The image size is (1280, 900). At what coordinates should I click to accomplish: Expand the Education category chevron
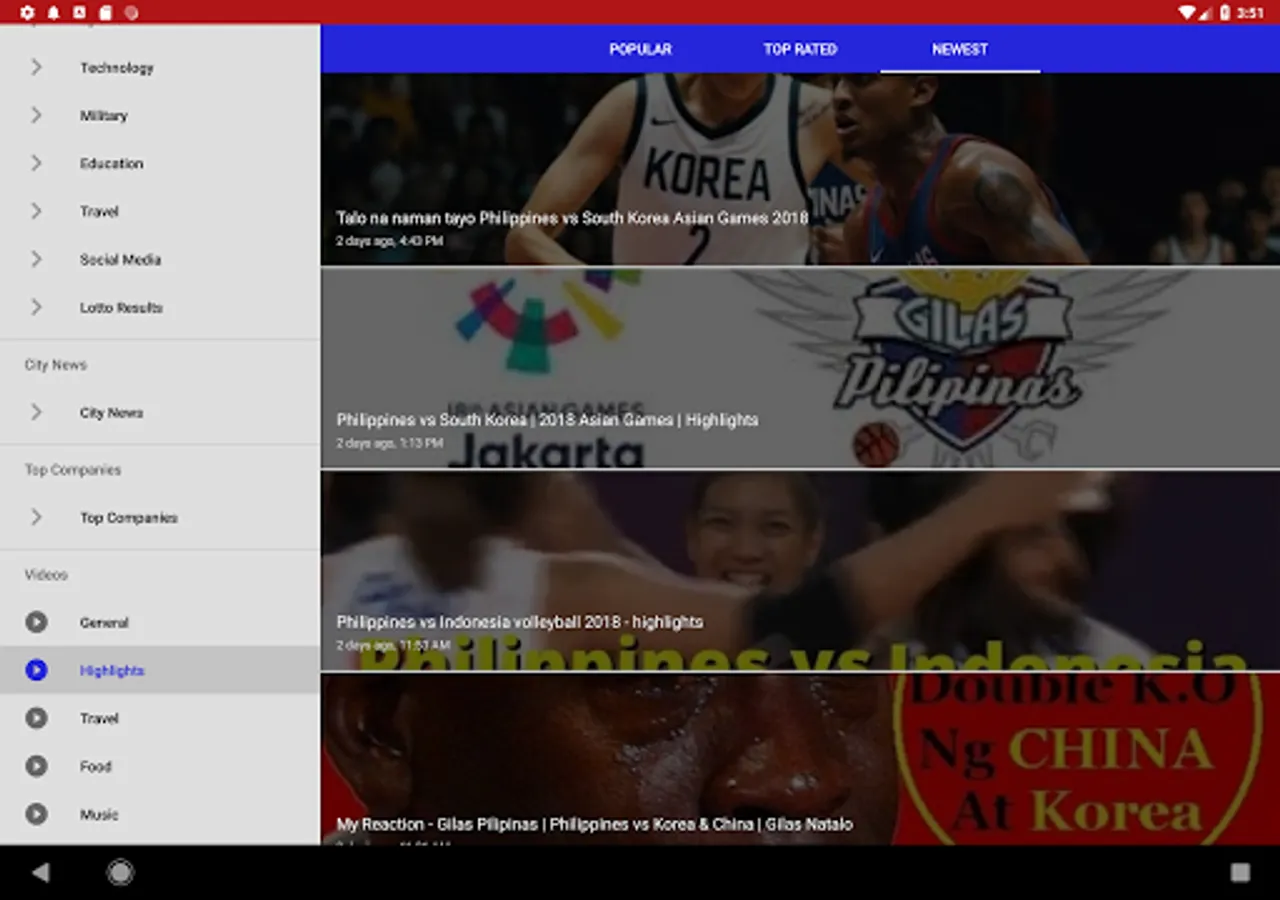click(x=36, y=163)
